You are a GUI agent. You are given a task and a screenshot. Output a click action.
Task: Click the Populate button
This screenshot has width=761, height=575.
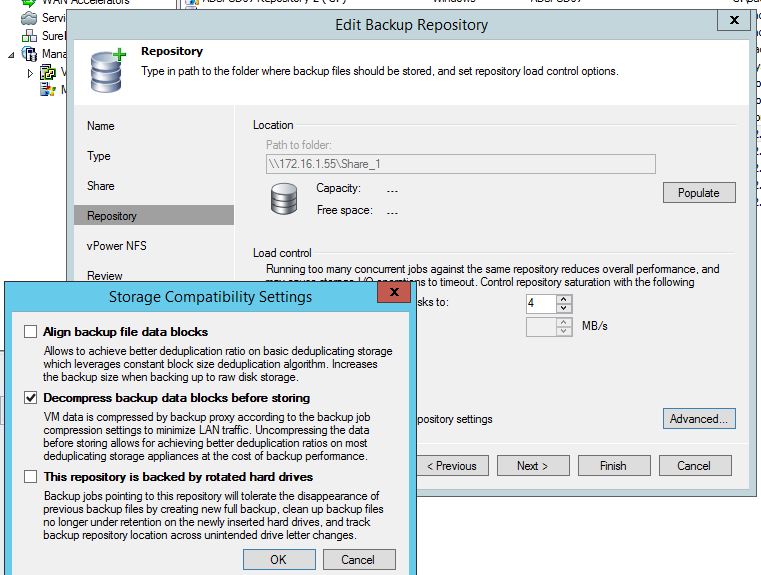(698, 192)
